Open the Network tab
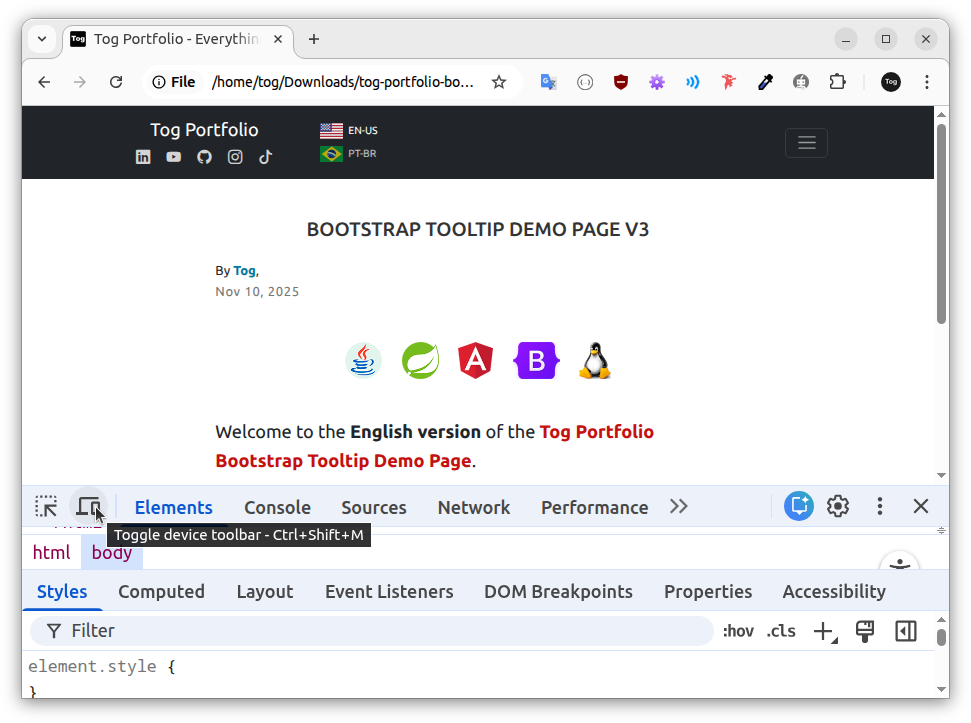 (x=474, y=508)
